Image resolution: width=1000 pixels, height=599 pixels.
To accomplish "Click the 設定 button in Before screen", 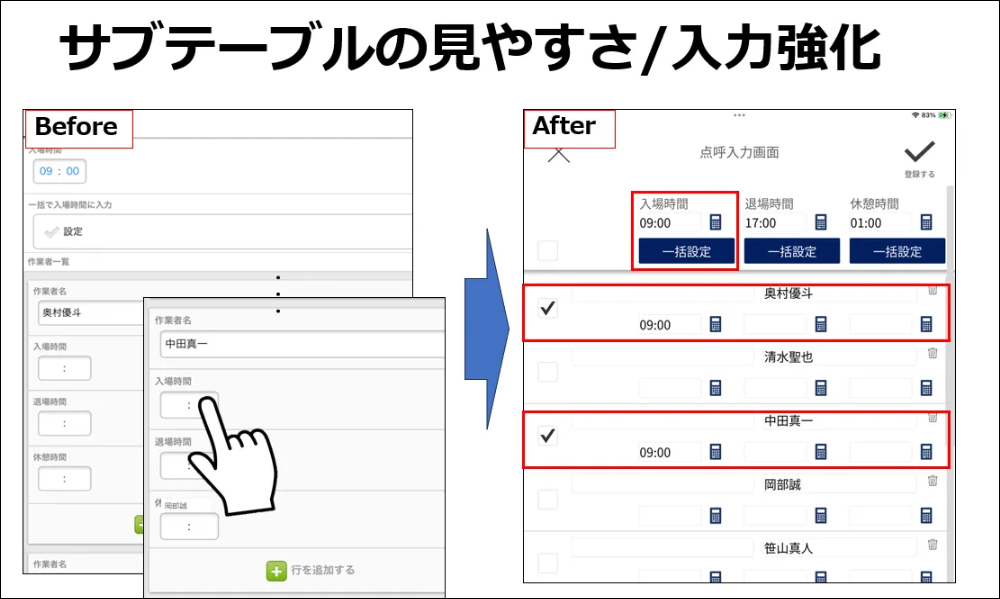I will 222,232.
